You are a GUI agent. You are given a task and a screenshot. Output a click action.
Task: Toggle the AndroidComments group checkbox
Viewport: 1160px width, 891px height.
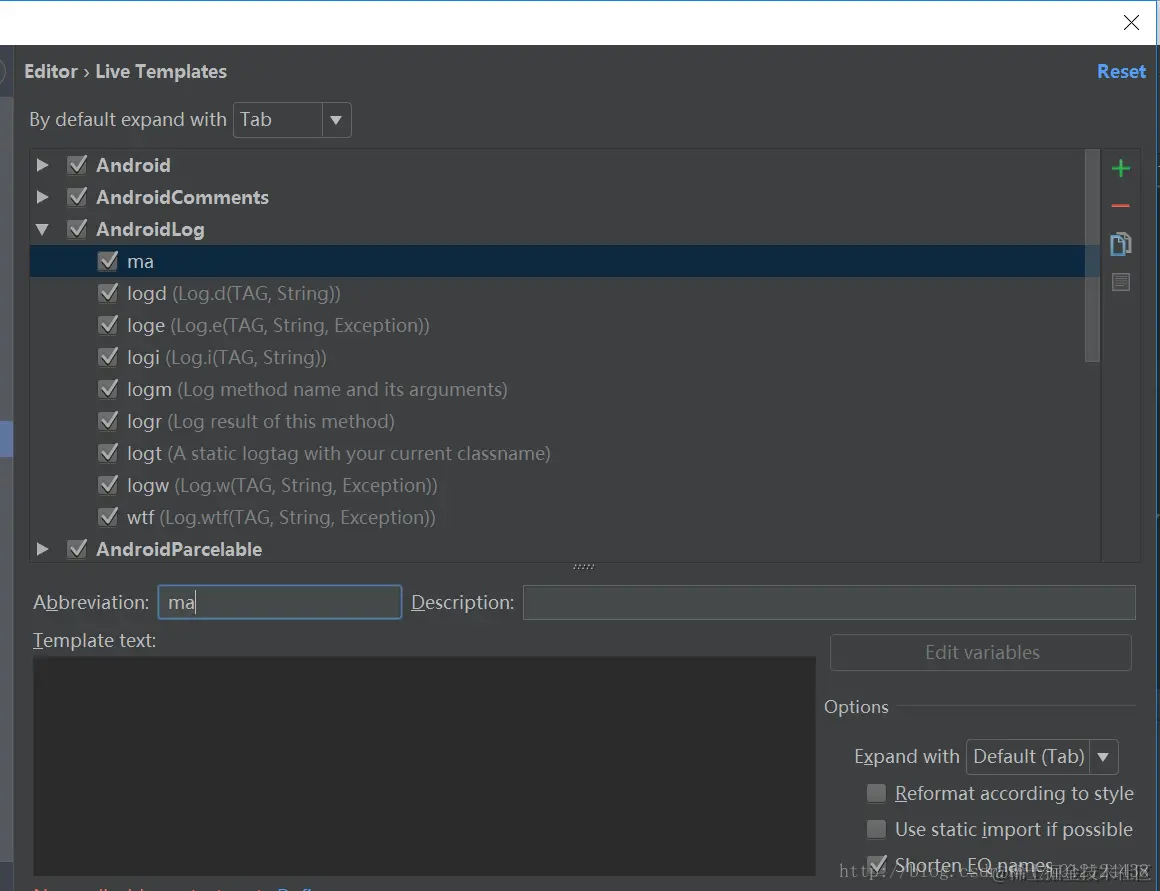(x=77, y=197)
